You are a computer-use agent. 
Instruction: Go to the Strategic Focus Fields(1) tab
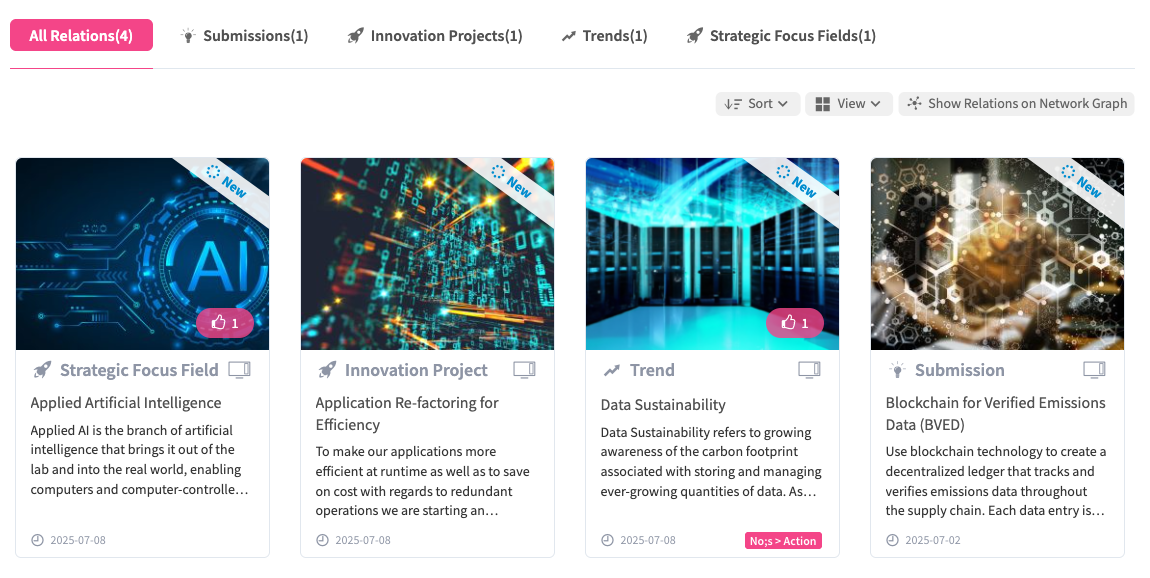point(781,36)
